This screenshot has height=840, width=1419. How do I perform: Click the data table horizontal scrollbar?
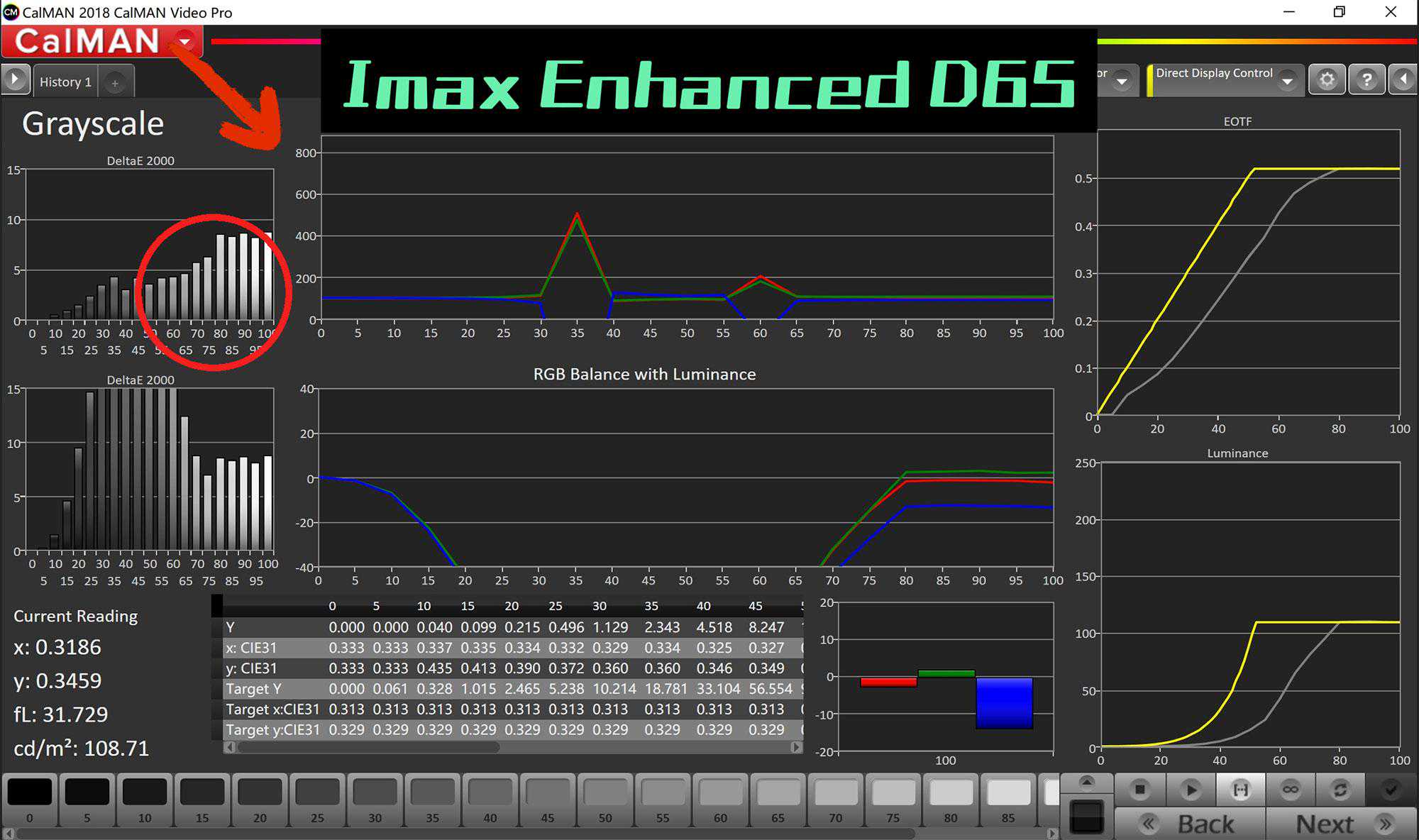(x=369, y=747)
